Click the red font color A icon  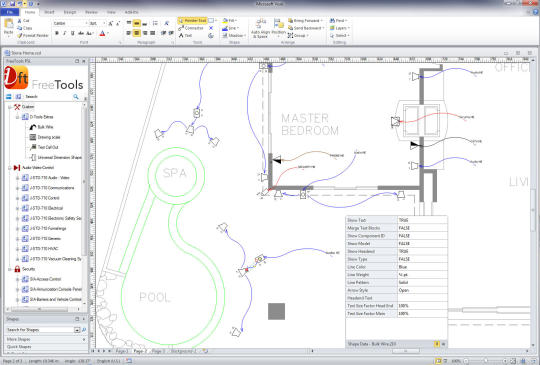pos(102,33)
